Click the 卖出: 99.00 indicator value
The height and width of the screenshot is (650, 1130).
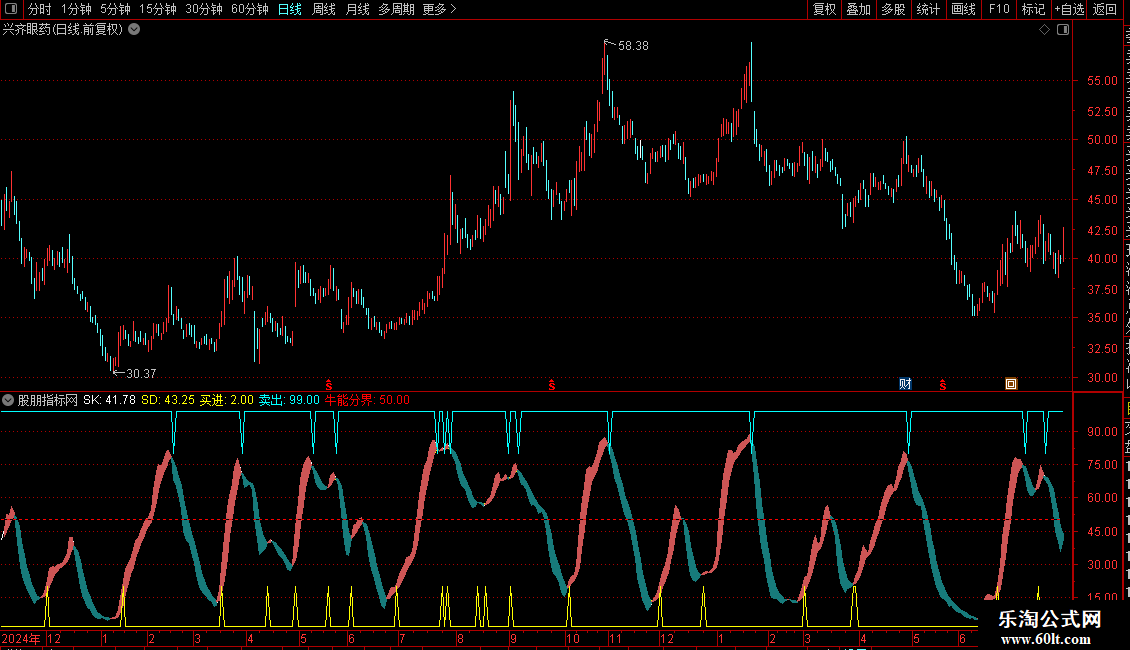click(x=289, y=400)
